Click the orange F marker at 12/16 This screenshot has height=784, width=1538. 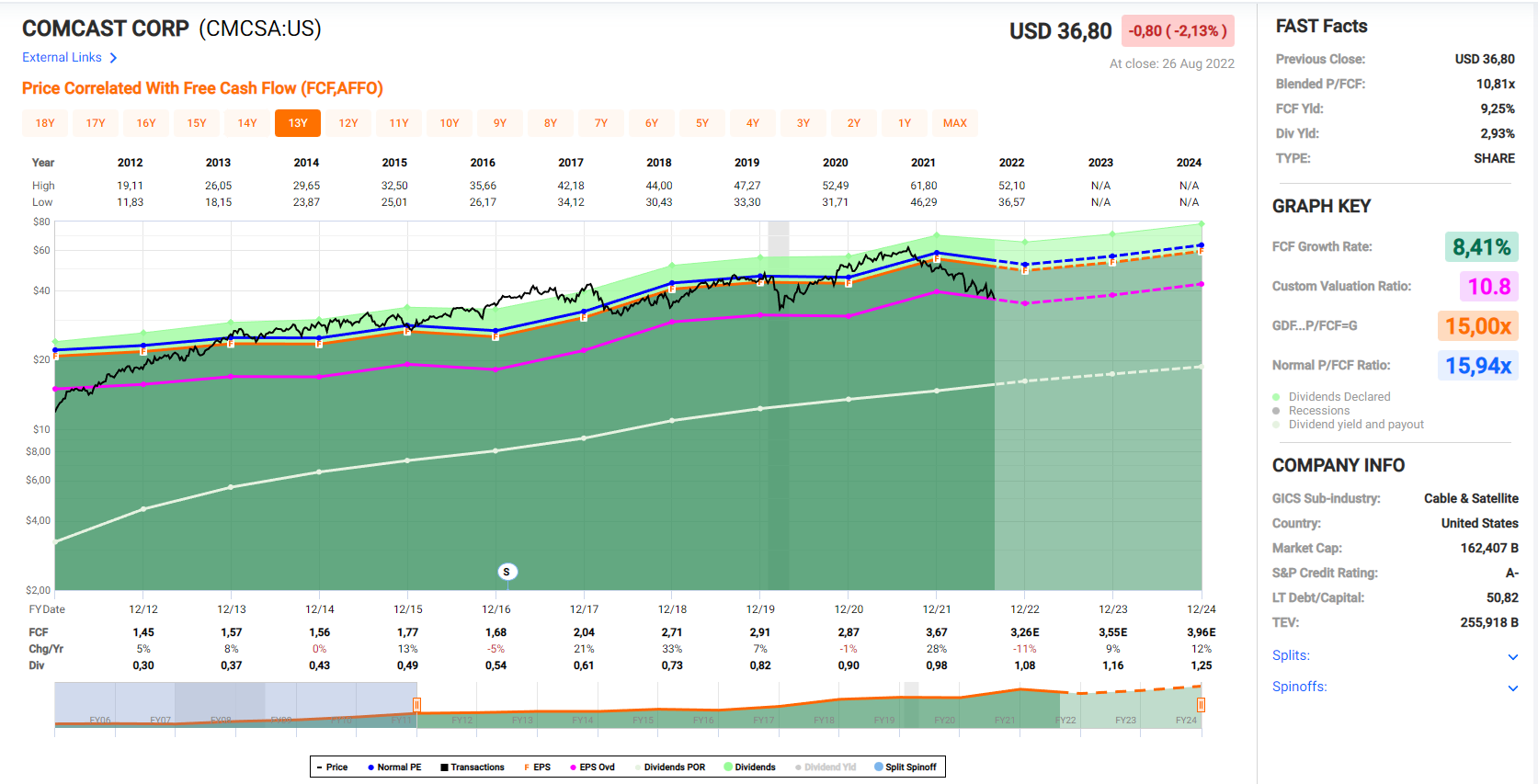click(496, 337)
